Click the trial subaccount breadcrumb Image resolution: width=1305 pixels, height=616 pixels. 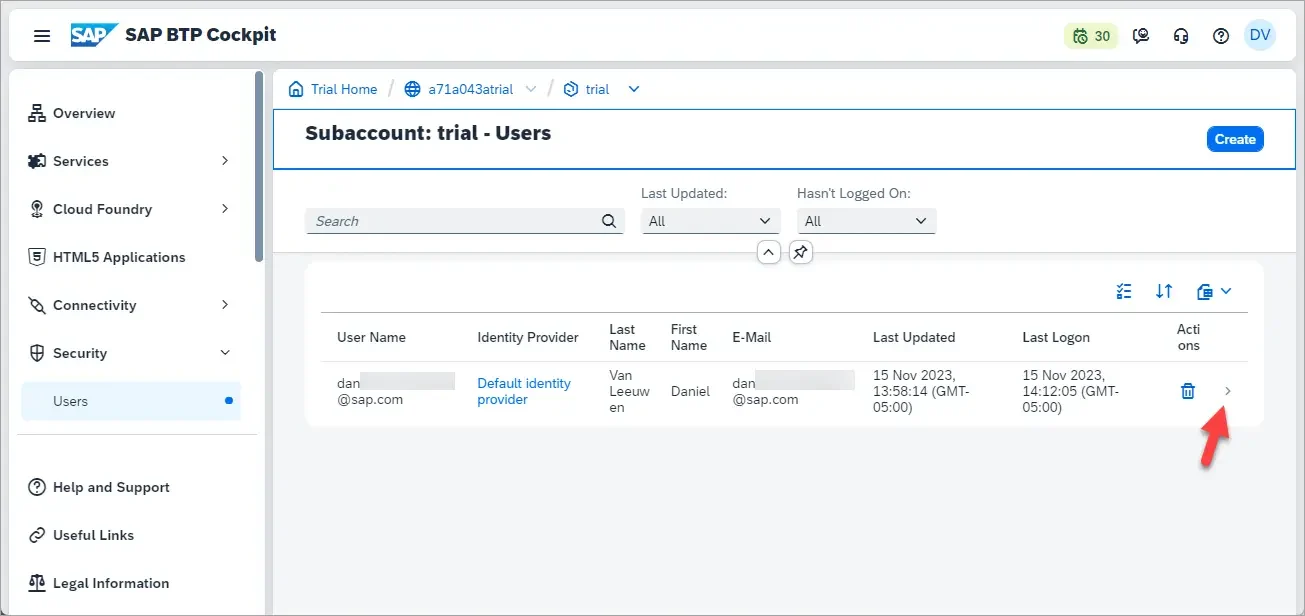(x=597, y=89)
